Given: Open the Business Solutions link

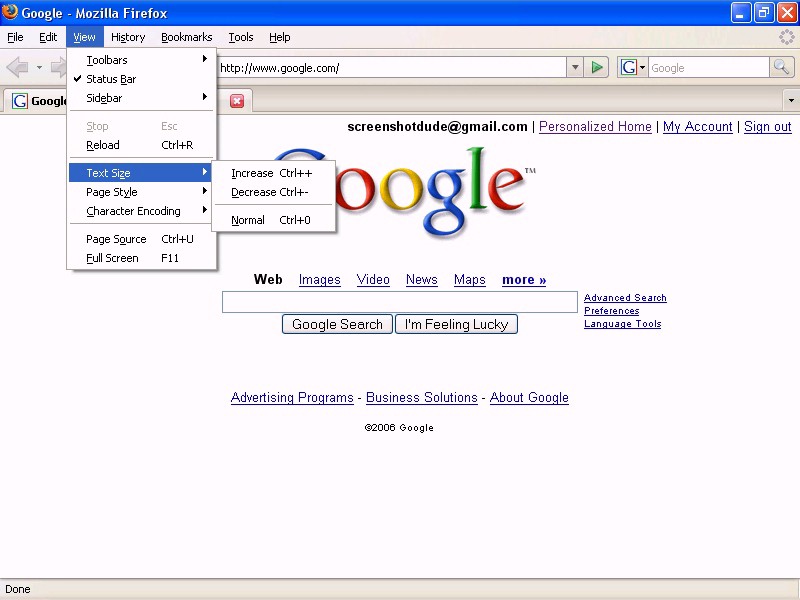Looking at the screenshot, I should [x=422, y=397].
